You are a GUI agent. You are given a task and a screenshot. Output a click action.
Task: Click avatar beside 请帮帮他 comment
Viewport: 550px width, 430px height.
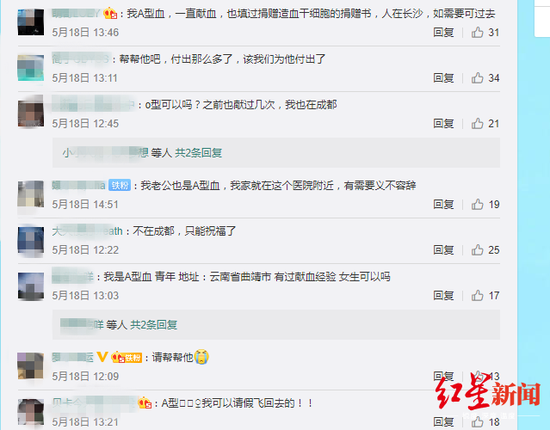click(31, 366)
